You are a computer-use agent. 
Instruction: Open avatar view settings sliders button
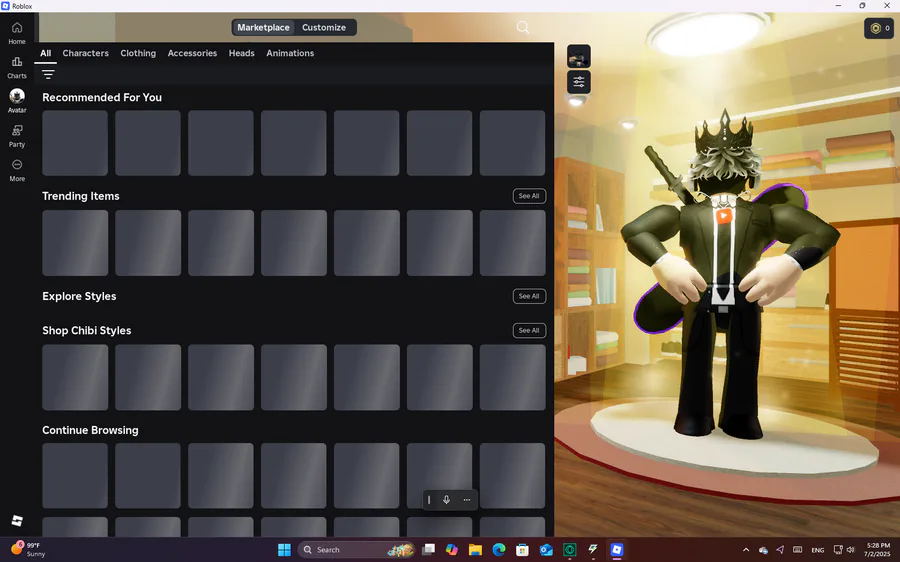point(579,82)
